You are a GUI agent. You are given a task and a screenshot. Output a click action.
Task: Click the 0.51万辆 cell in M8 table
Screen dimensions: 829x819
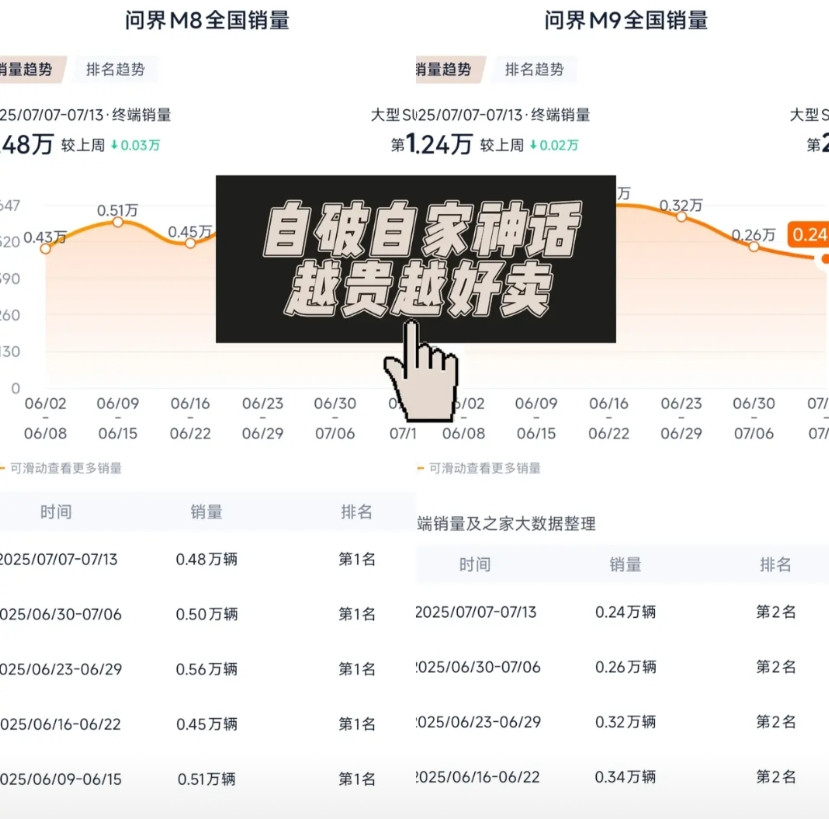[x=207, y=779]
